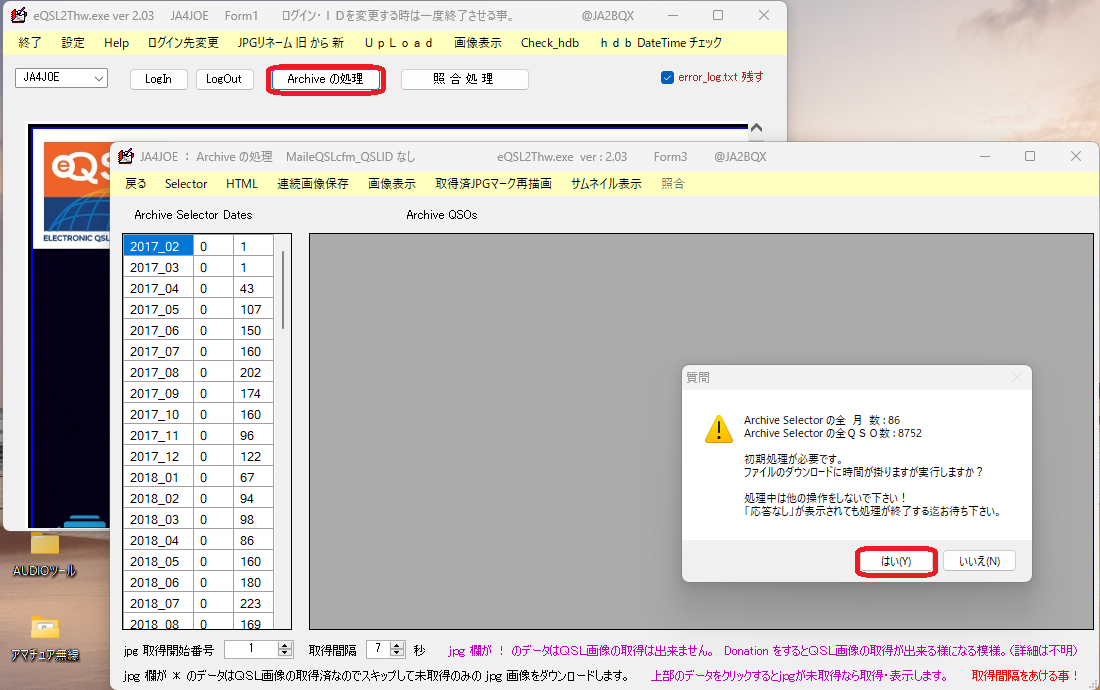Open the サムネイル表示 menu

[x=606, y=184]
